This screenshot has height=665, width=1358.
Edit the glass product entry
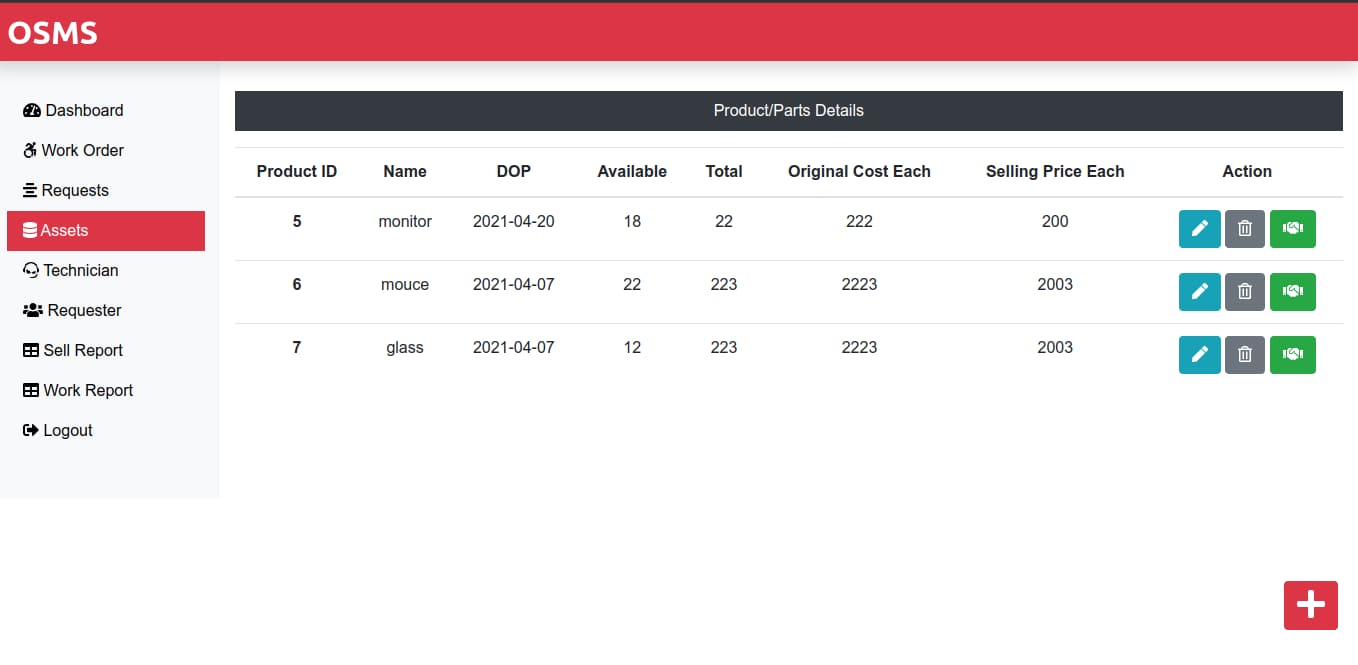point(1199,354)
